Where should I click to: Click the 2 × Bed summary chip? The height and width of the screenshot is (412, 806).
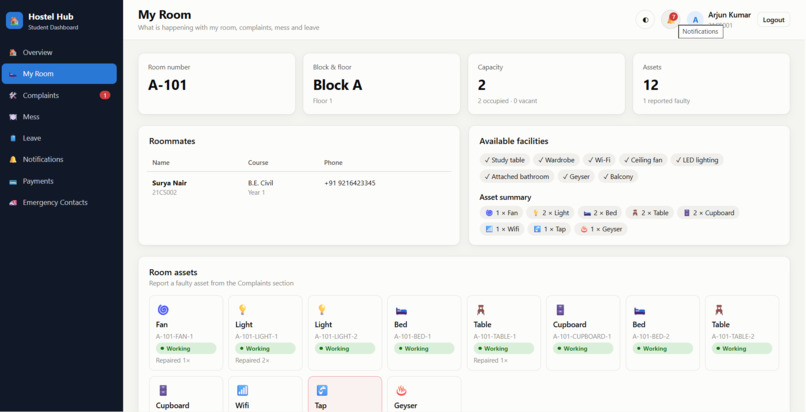(x=600, y=213)
